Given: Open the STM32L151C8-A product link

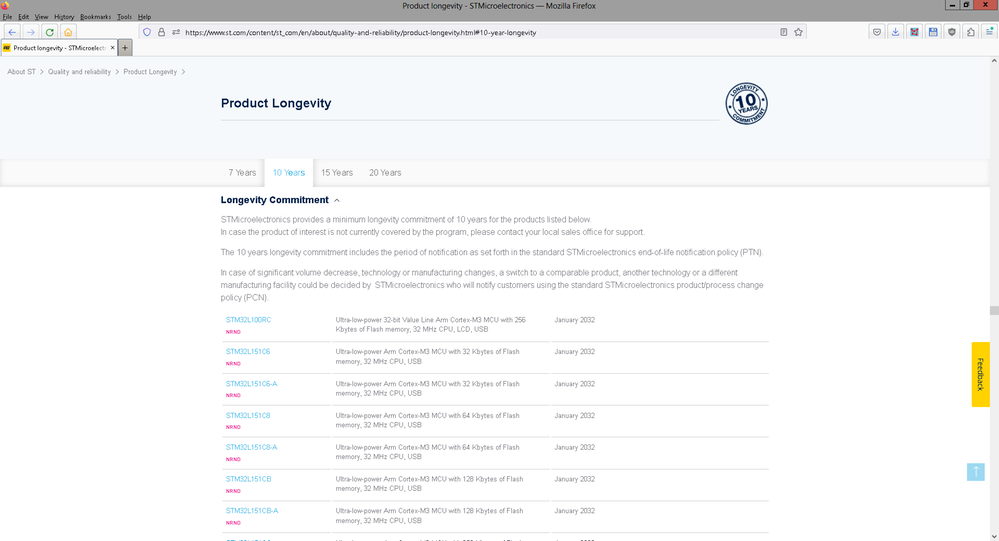Looking at the screenshot, I should (251, 447).
